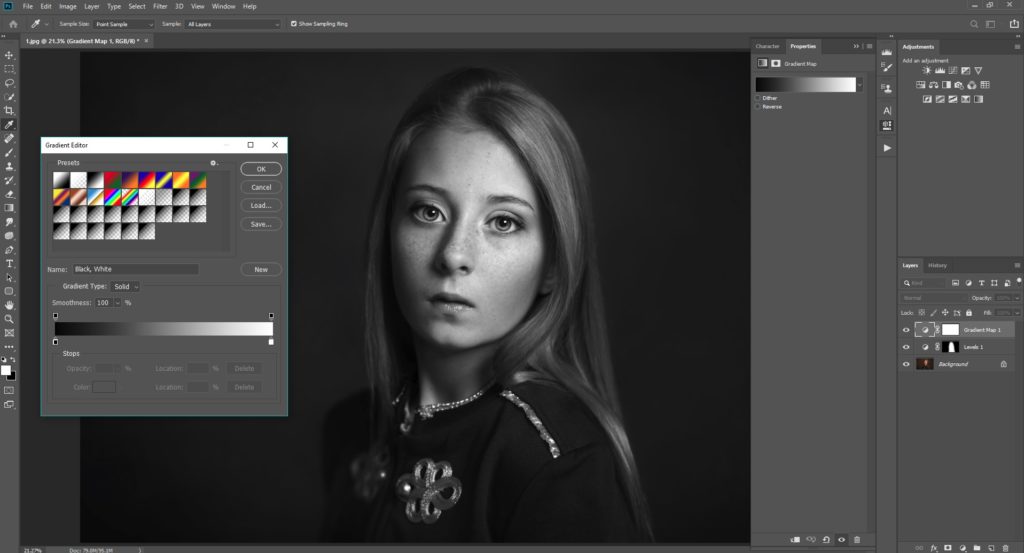Open the layer Opacity dropdown

click(1017, 298)
